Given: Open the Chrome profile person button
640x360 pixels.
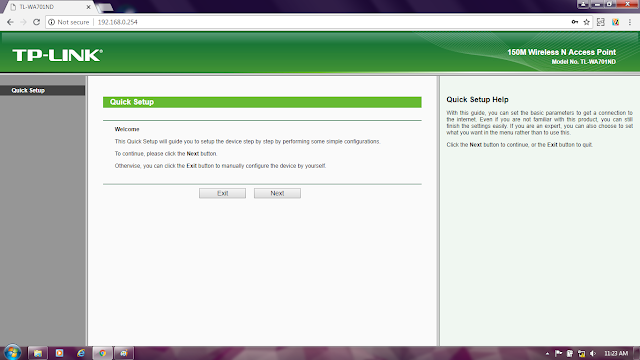Looking at the screenshot, I should pyautogui.click(x=583, y=4).
